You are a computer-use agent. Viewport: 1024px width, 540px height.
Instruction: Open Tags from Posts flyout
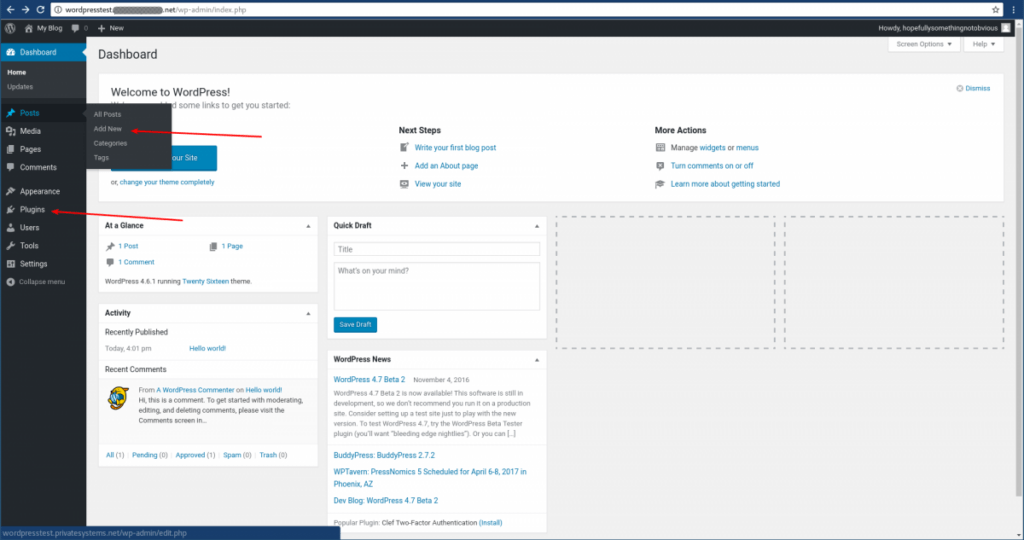pyautogui.click(x=101, y=157)
